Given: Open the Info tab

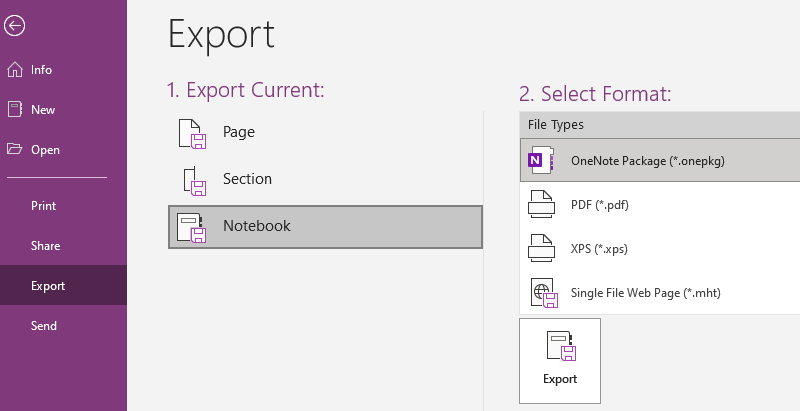Looking at the screenshot, I should coord(63,70).
